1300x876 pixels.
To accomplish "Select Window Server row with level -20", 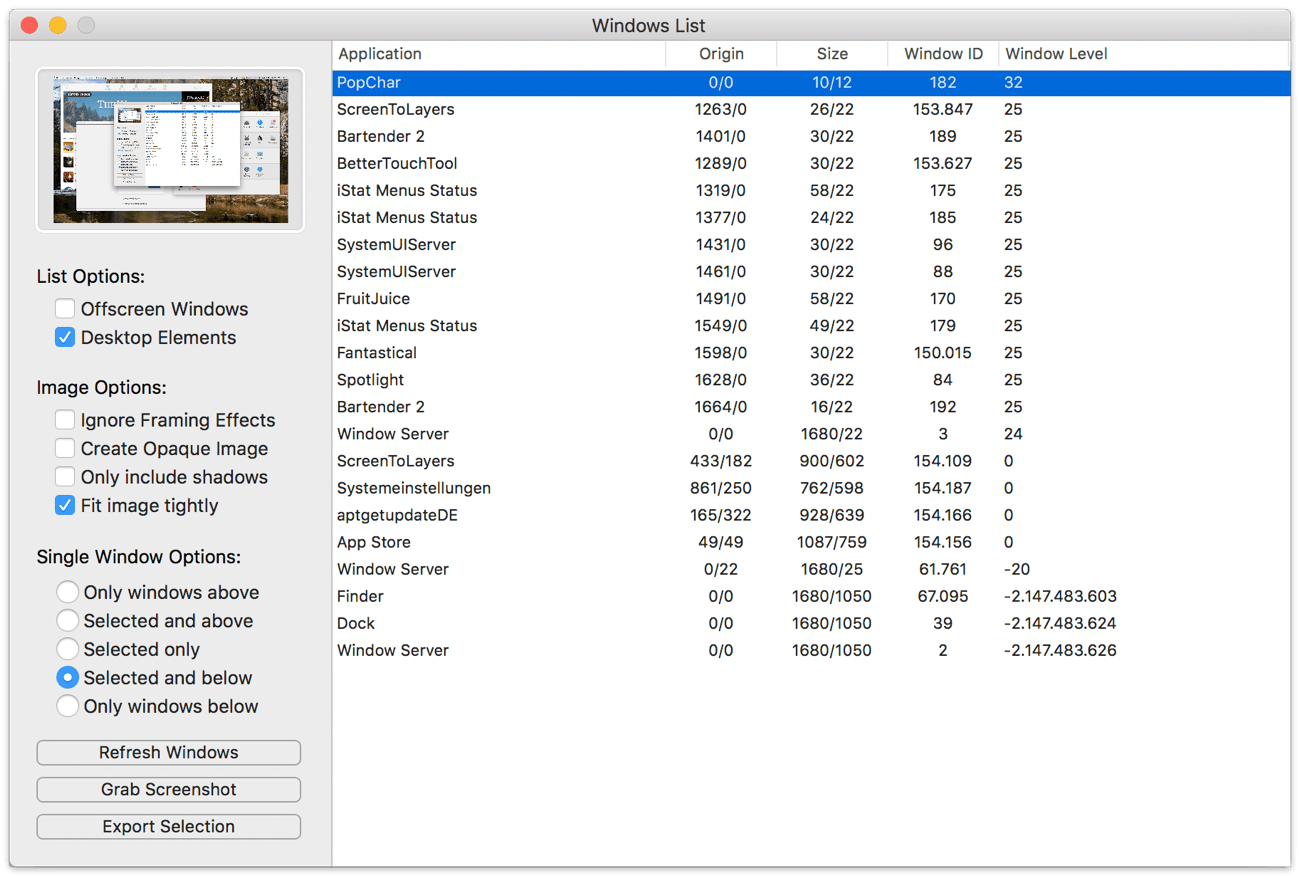I will click(x=811, y=568).
